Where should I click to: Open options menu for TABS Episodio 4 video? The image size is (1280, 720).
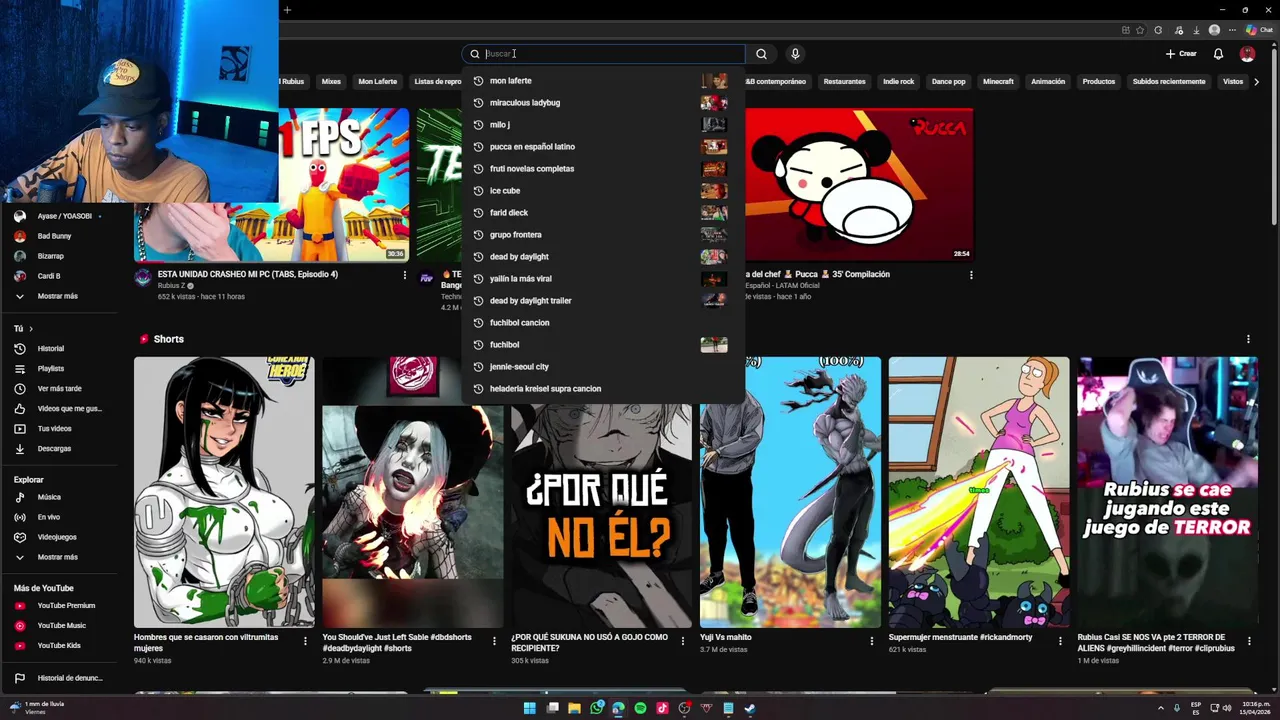pos(405,275)
